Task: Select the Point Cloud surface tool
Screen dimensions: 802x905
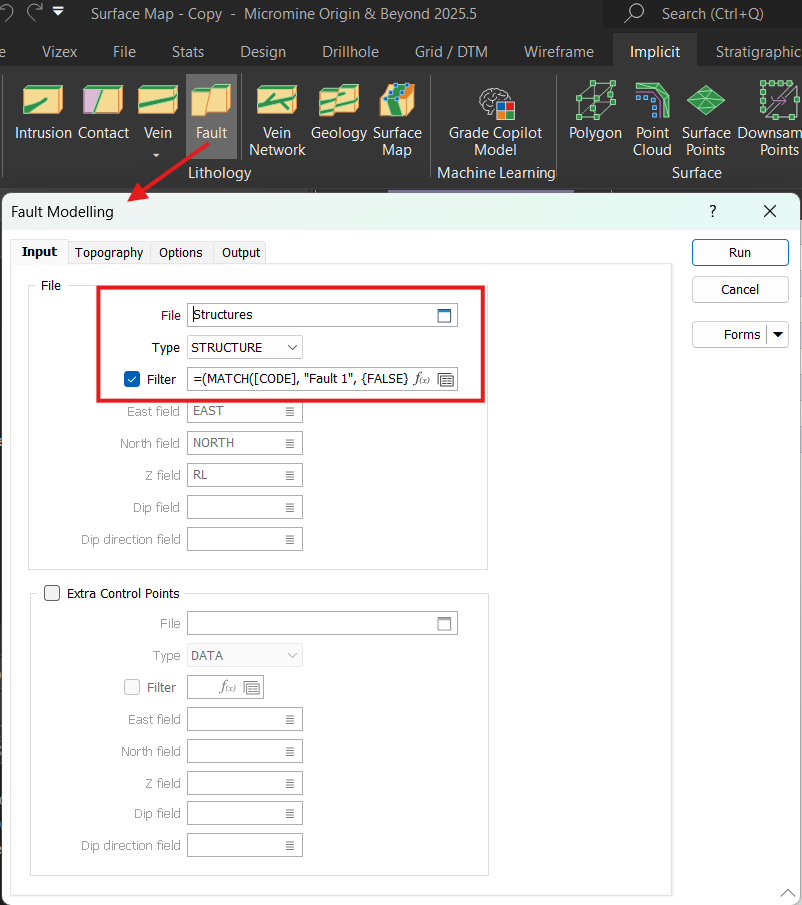Action: coord(652,119)
